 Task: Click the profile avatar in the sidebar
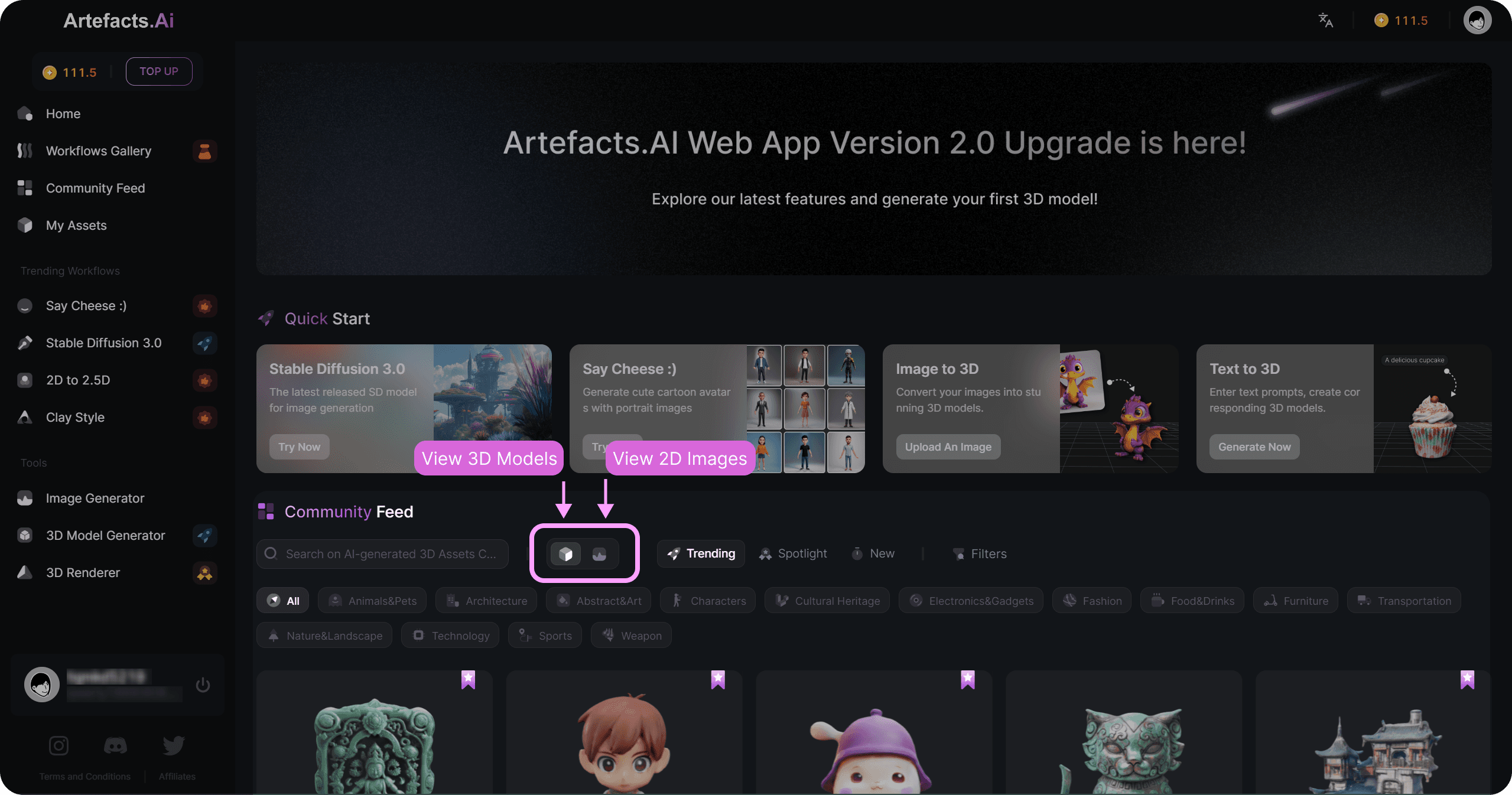(x=41, y=685)
